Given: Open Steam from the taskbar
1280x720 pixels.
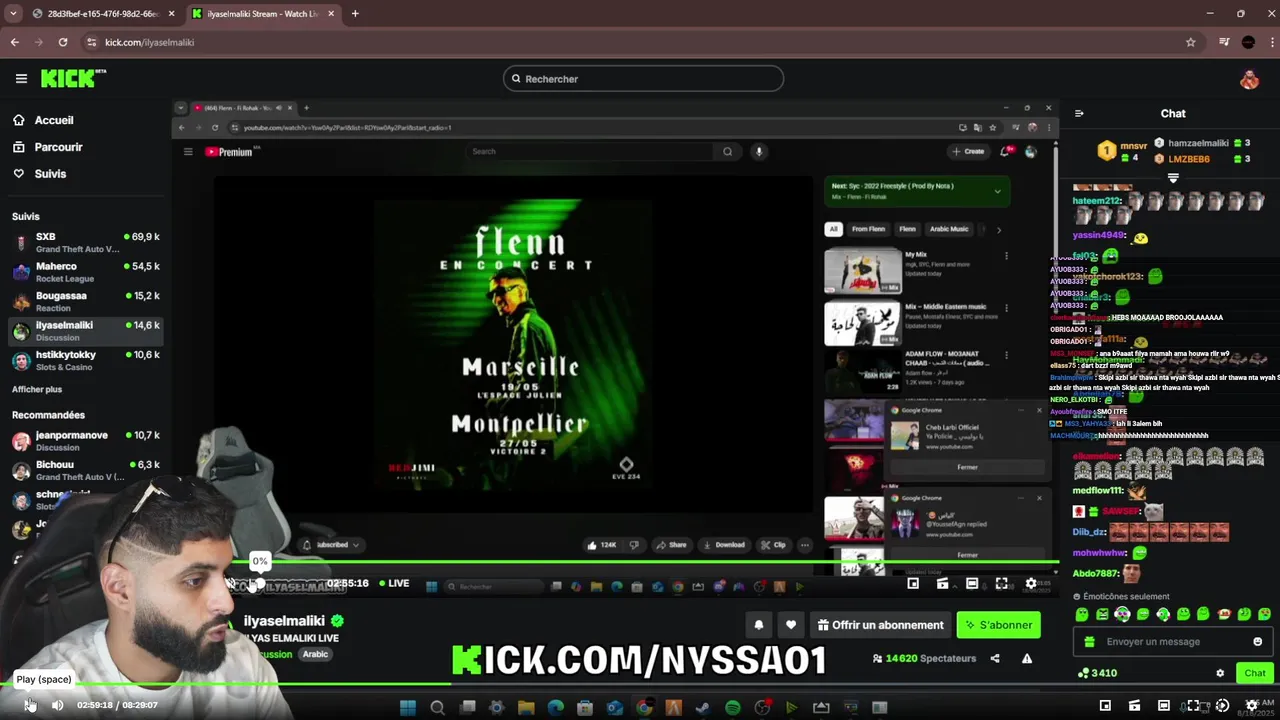Looking at the screenshot, I should coord(703,707).
